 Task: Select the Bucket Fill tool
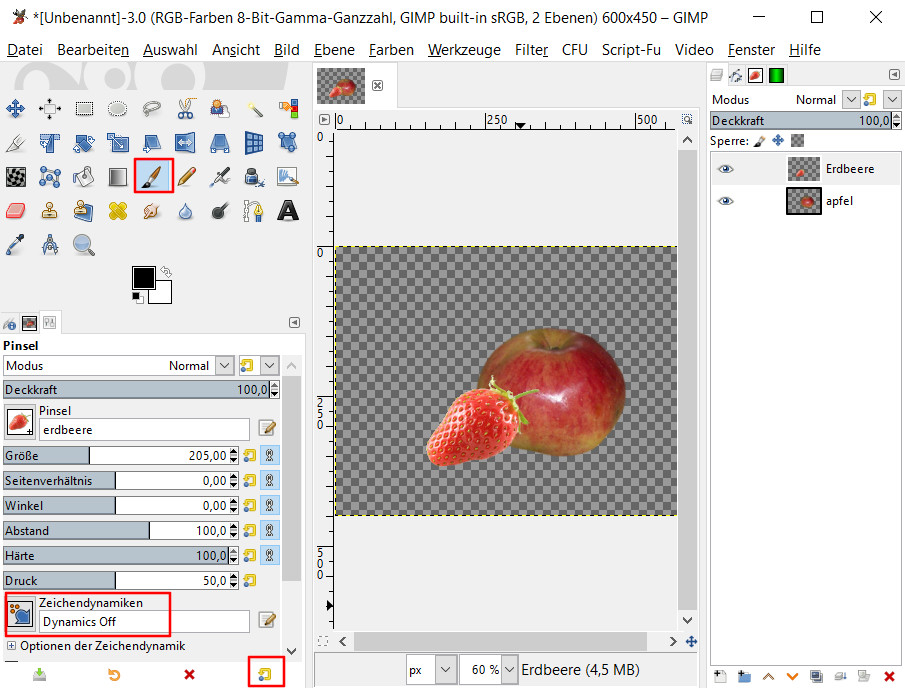click(x=84, y=177)
